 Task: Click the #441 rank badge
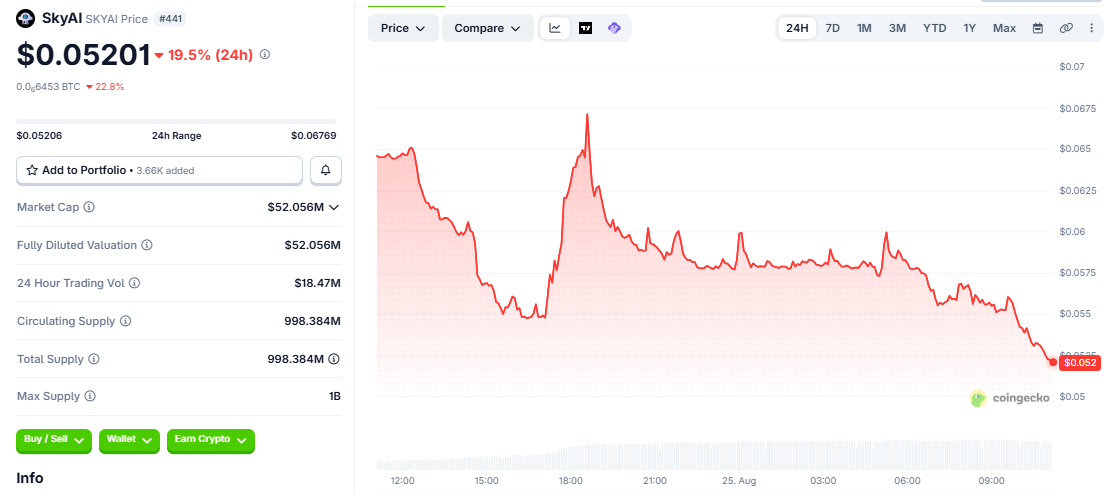(x=169, y=19)
